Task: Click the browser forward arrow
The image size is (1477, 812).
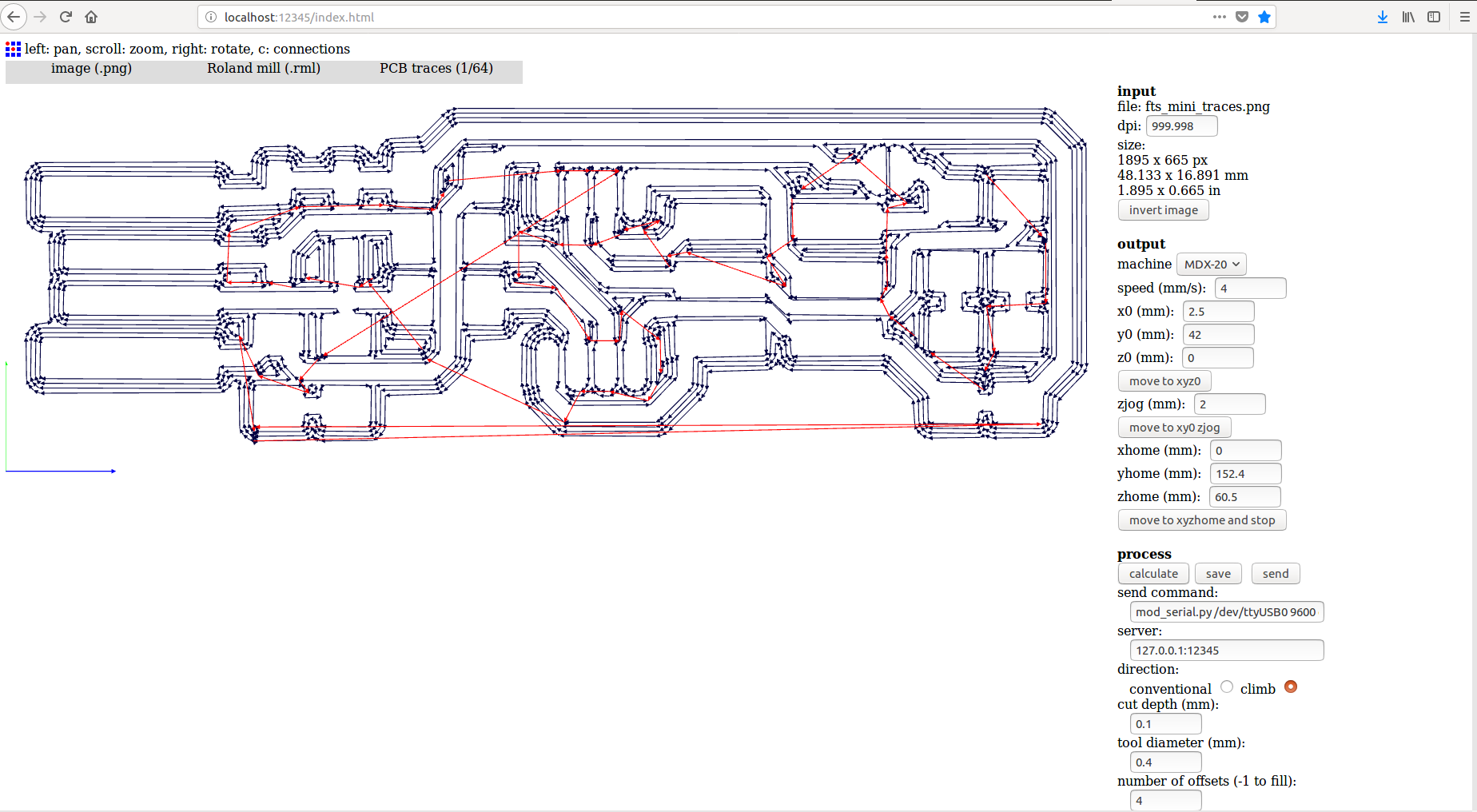Action: (x=40, y=17)
